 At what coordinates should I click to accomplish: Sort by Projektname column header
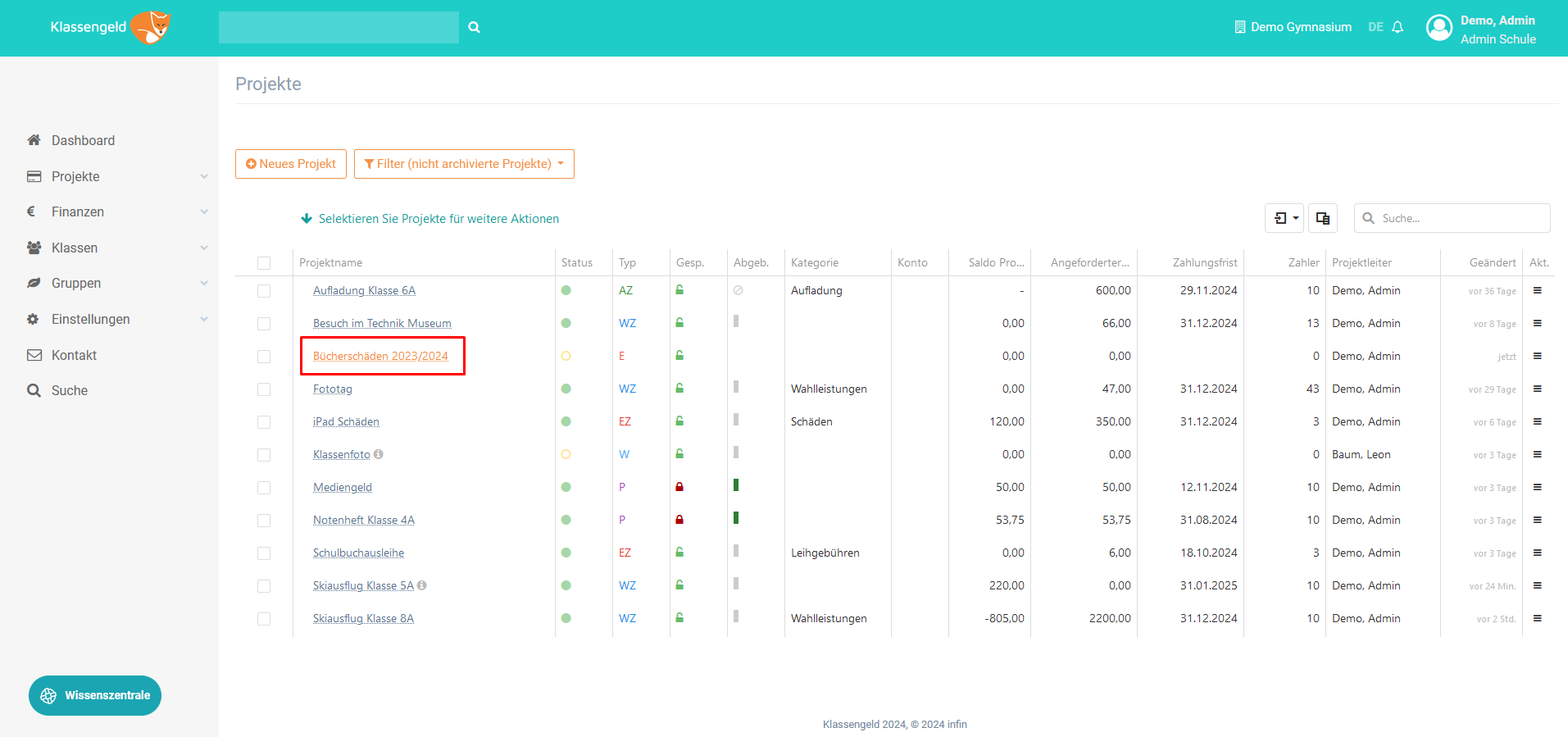330,262
